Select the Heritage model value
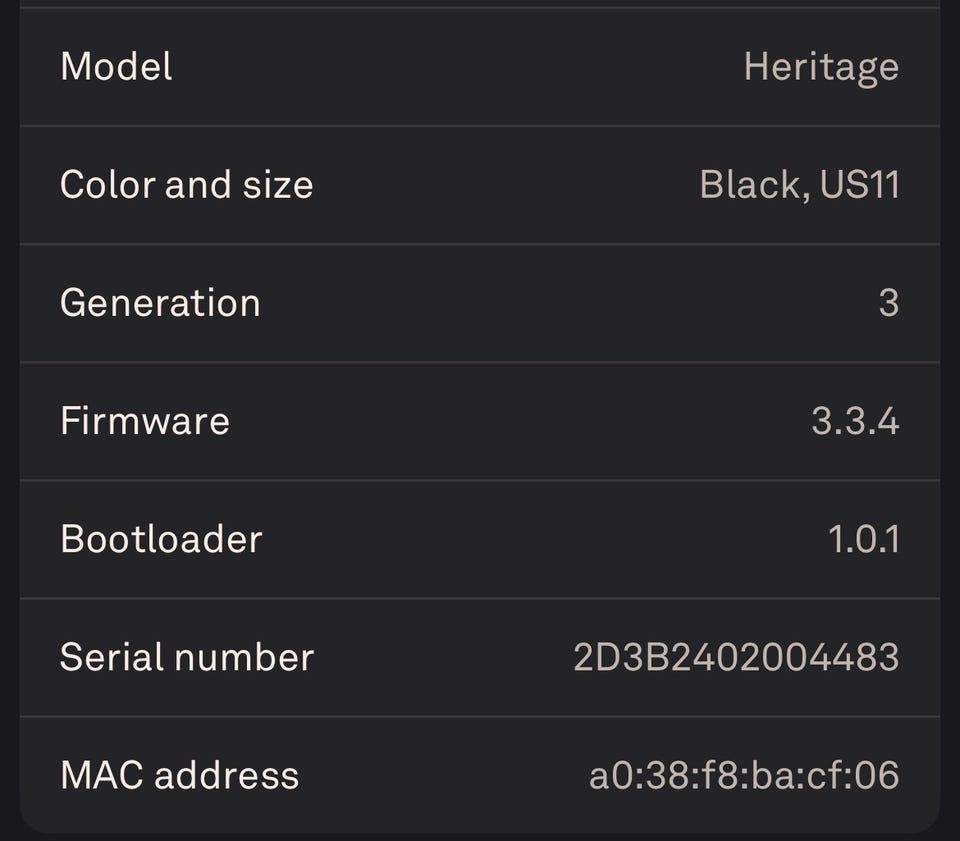The image size is (960, 841). (x=820, y=68)
